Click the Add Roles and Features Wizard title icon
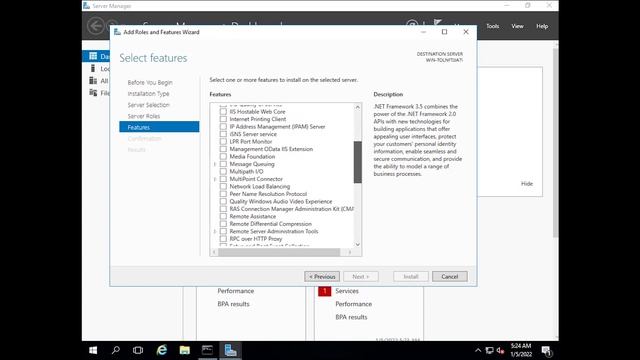 point(117,32)
